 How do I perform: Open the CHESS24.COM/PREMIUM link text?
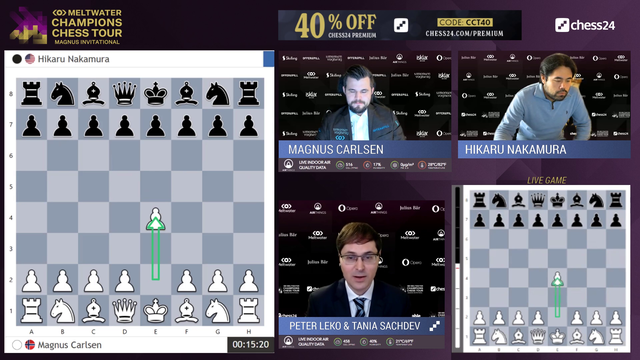464,33
